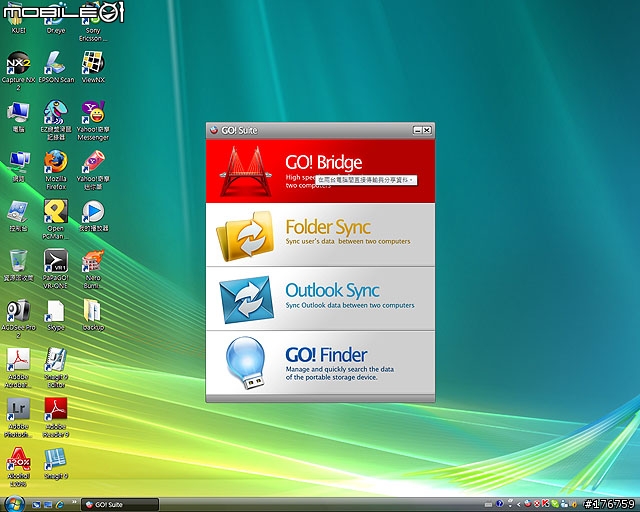Image resolution: width=640 pixels, height=512 pixels.
Task: Click 'Sync Outlook data between two computers' text
Action: [350, 305]
